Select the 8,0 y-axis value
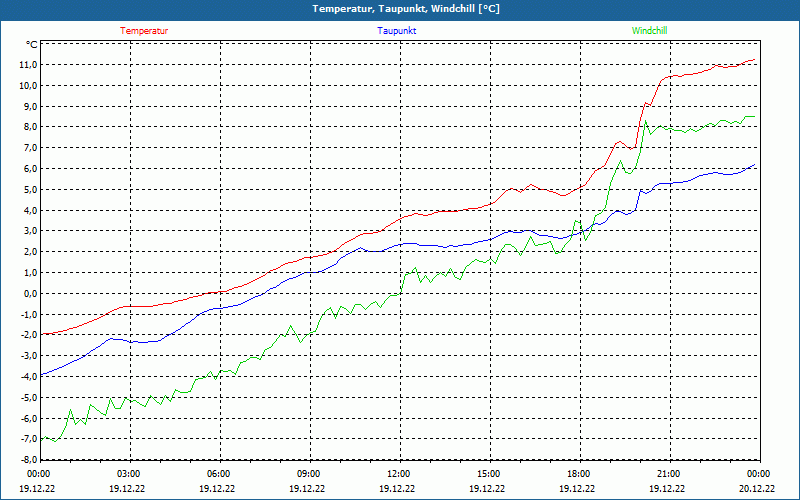800x500 pixels. tap(30, 127)
